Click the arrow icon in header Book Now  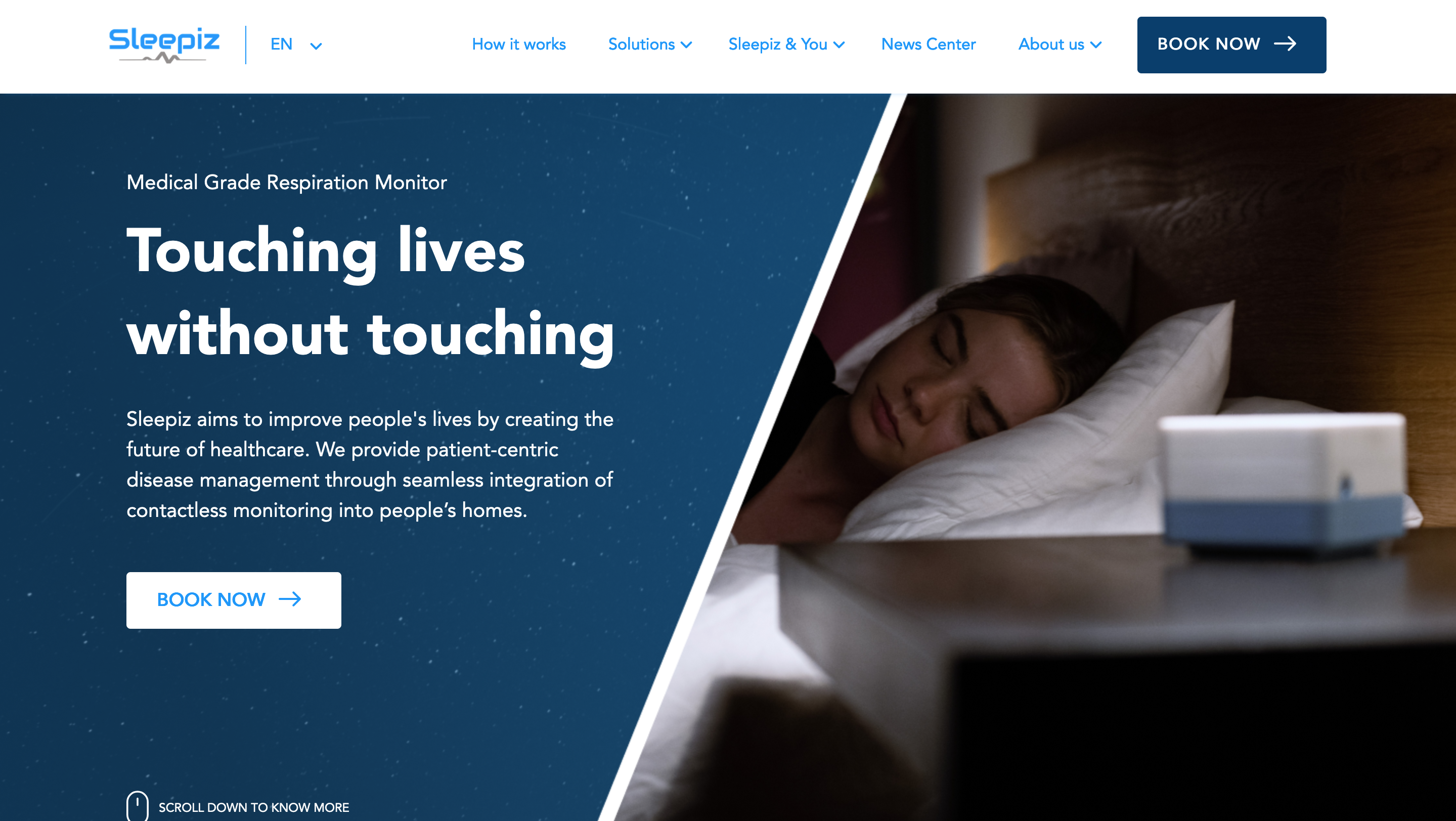pyautogui.click(x=1285, y=44)
